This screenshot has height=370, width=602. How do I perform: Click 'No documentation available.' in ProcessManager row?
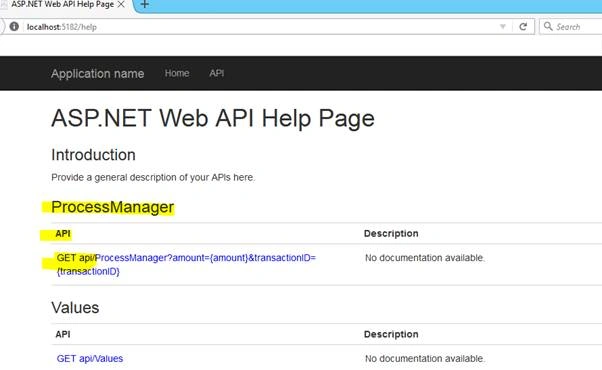coord(425,258)
